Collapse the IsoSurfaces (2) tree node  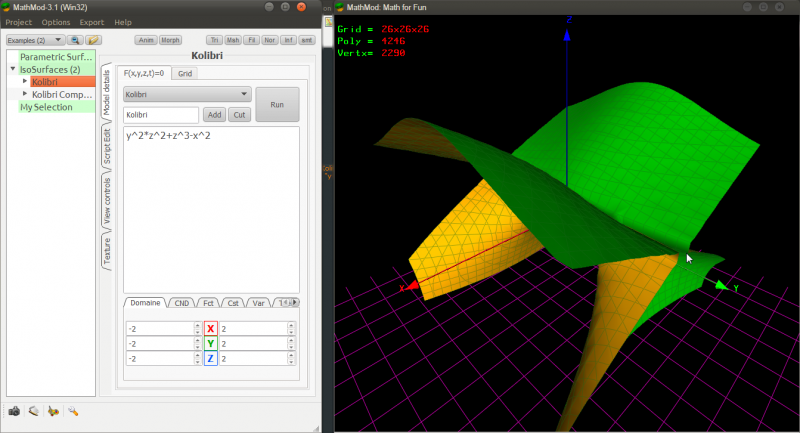click(13, 69)
